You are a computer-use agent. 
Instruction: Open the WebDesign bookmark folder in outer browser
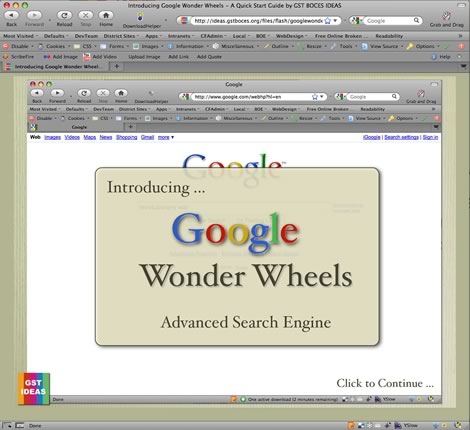coord(292,36)
